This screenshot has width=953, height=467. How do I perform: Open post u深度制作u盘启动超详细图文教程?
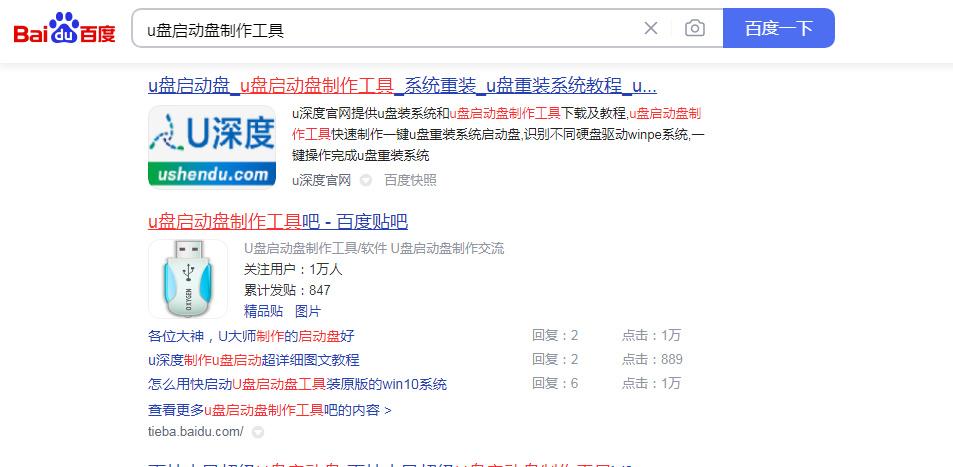pos(253,360)
